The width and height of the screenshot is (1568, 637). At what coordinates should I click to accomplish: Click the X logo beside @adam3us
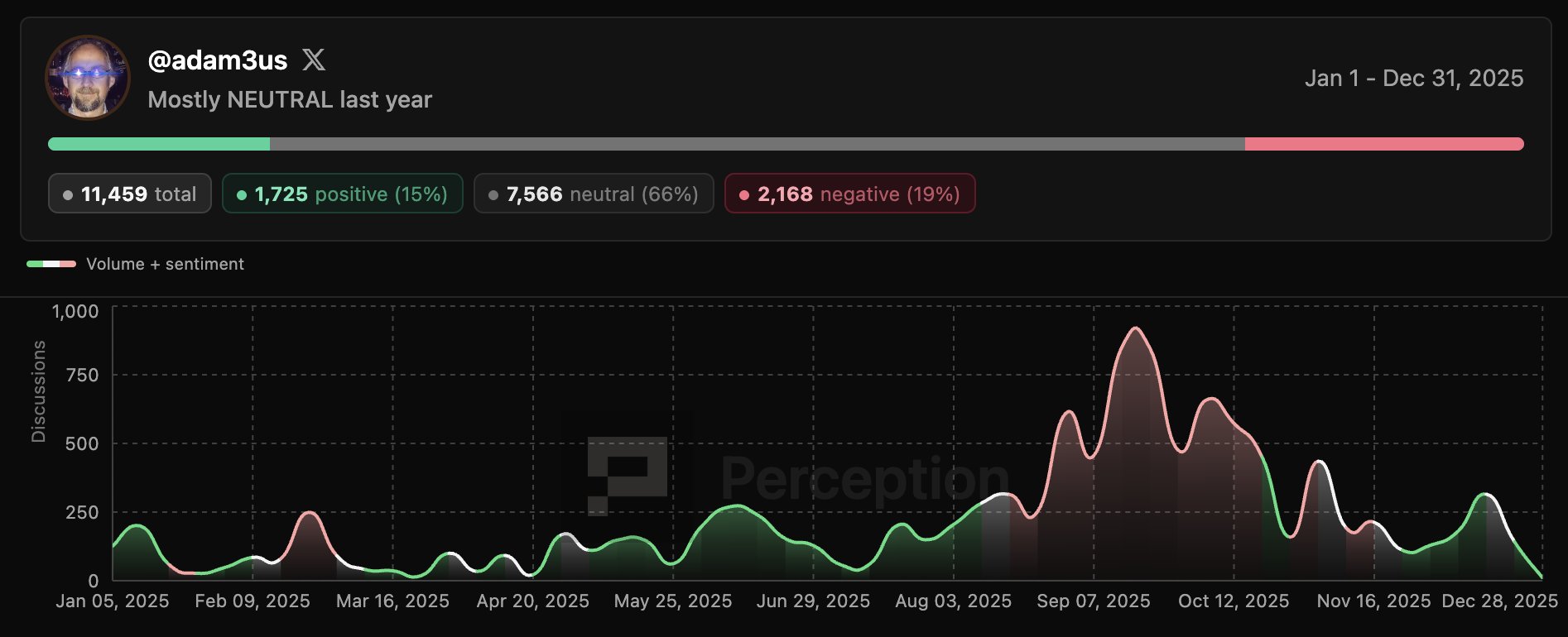pyautogui.click(x=314, y=60)
